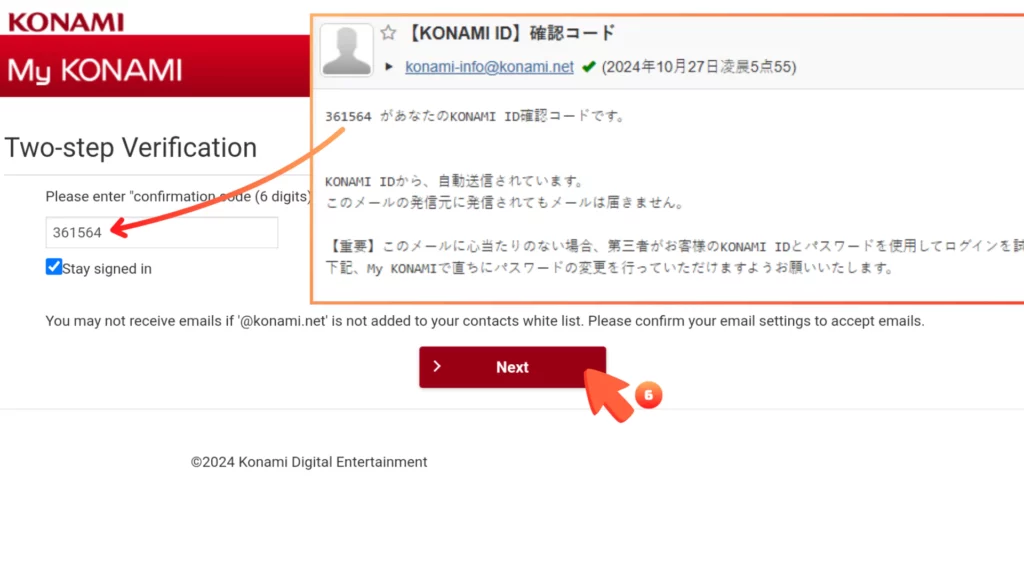The width and height of the screenshot is (1024, 576).
Task: Click the chevron arrow inside Next button
Action: pos(437,367)
